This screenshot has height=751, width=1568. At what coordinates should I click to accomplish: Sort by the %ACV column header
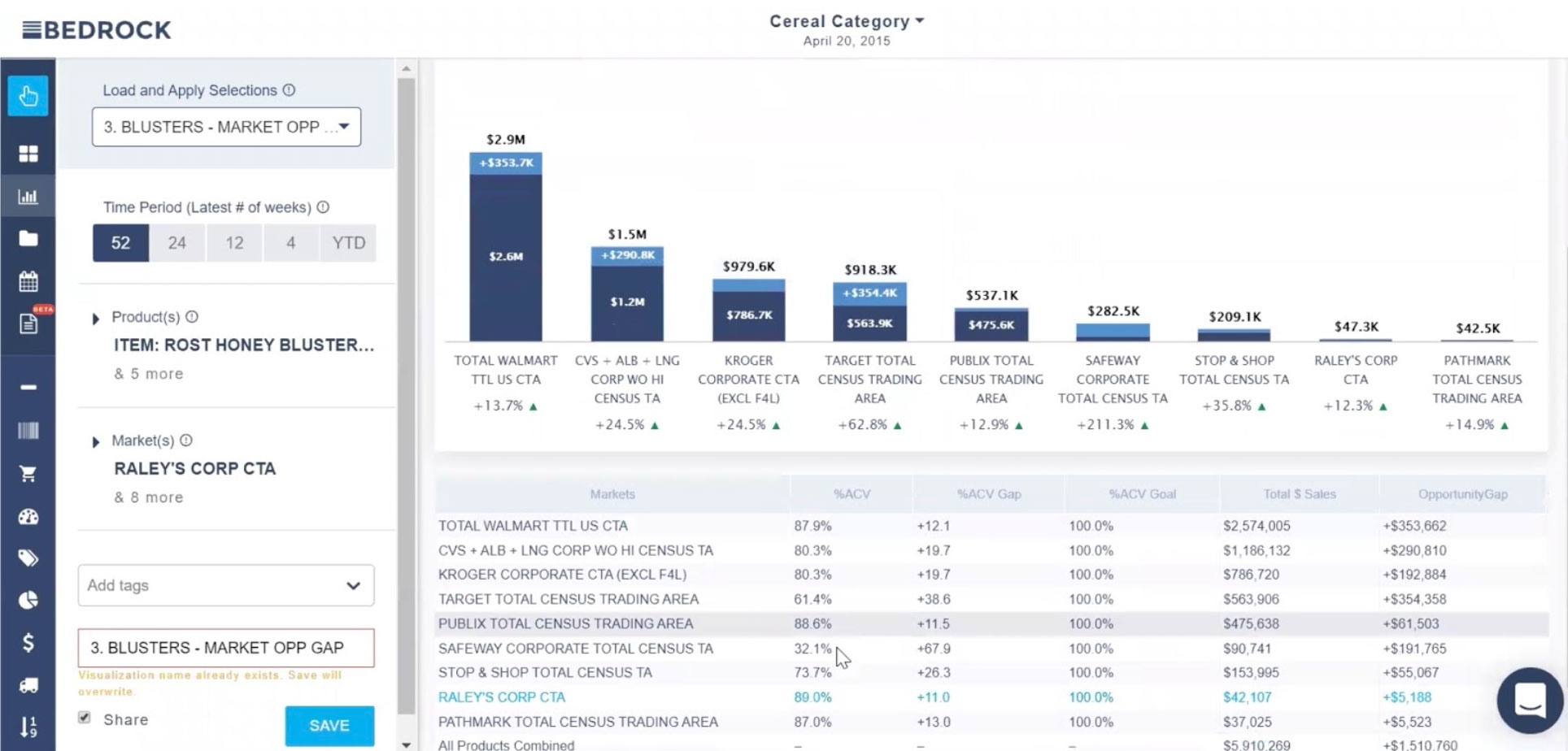tap(852, 494)
